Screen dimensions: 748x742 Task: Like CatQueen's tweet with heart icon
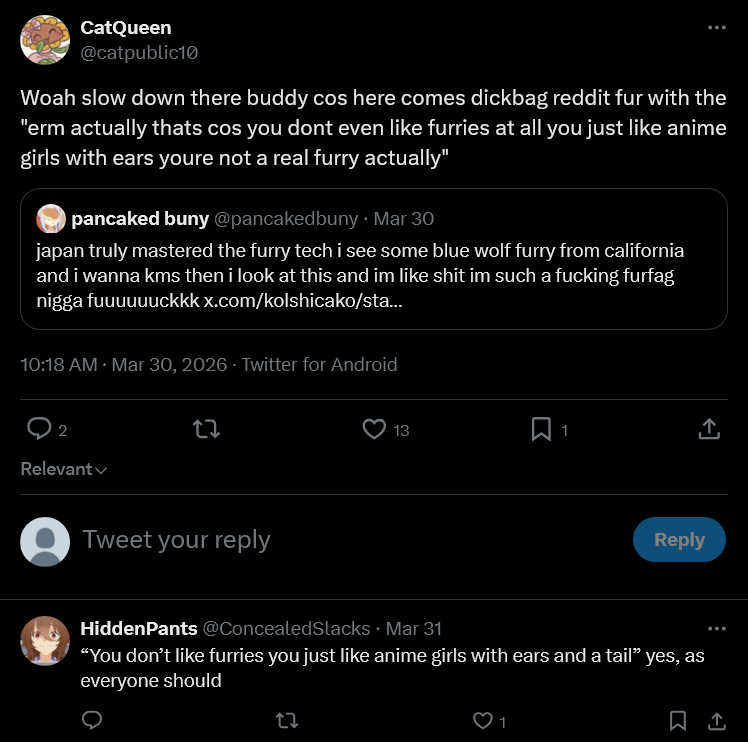tap(374, 429)
